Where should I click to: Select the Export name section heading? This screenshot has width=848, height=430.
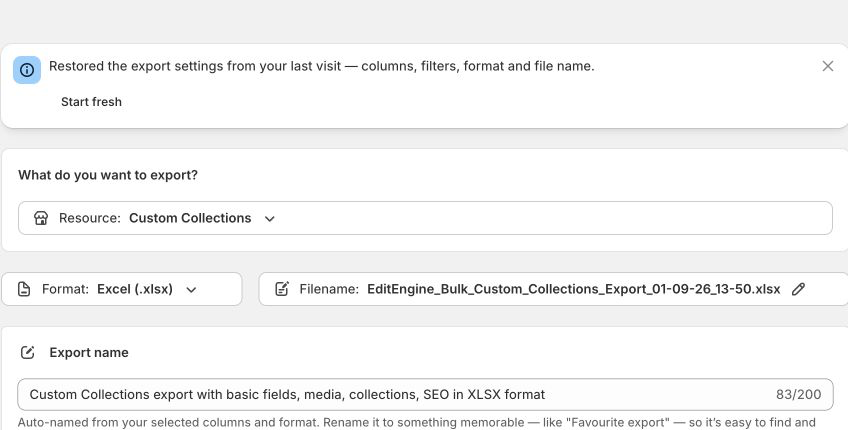[89, 353]
